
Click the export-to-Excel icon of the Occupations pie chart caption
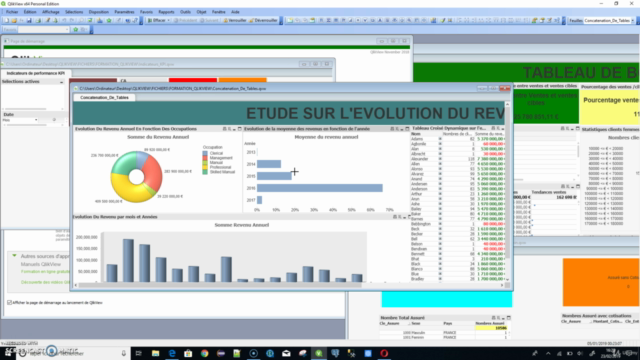coord(229,129)
